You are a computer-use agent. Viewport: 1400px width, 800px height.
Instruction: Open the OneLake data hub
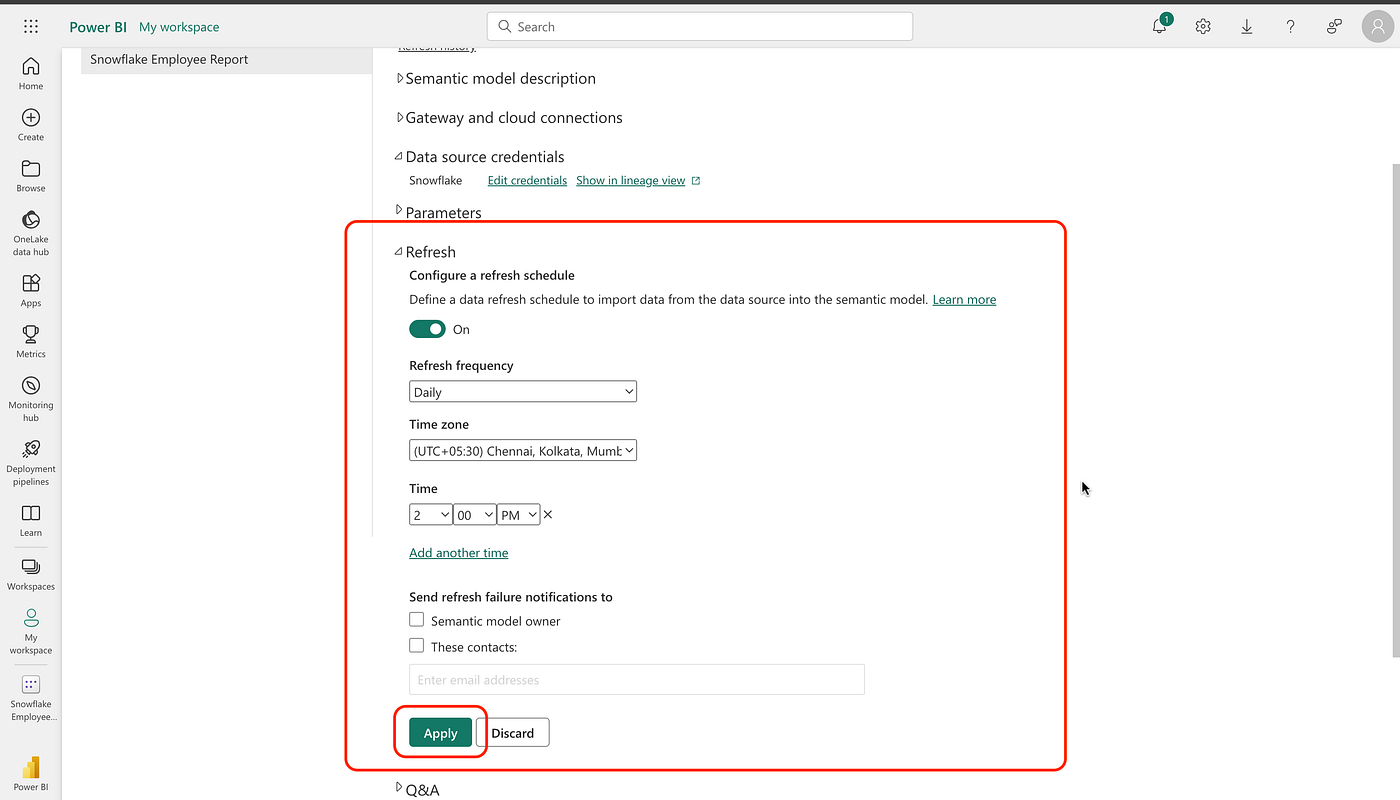[x=31, y=232]
